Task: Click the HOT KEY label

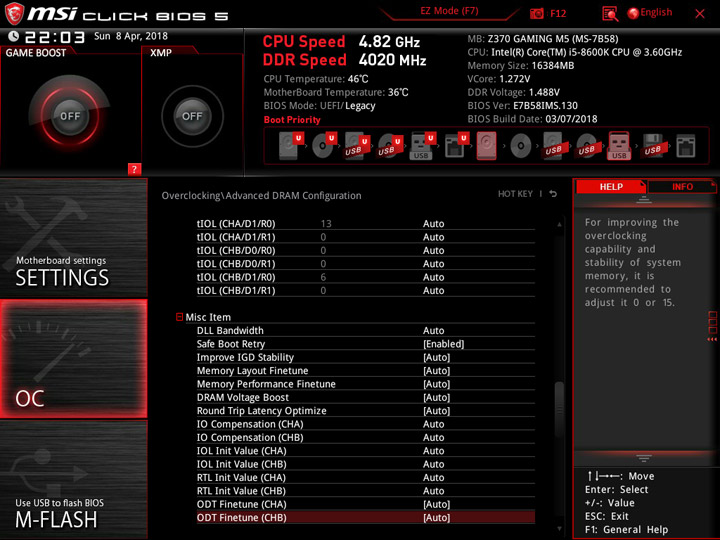Action: point(515,194)
